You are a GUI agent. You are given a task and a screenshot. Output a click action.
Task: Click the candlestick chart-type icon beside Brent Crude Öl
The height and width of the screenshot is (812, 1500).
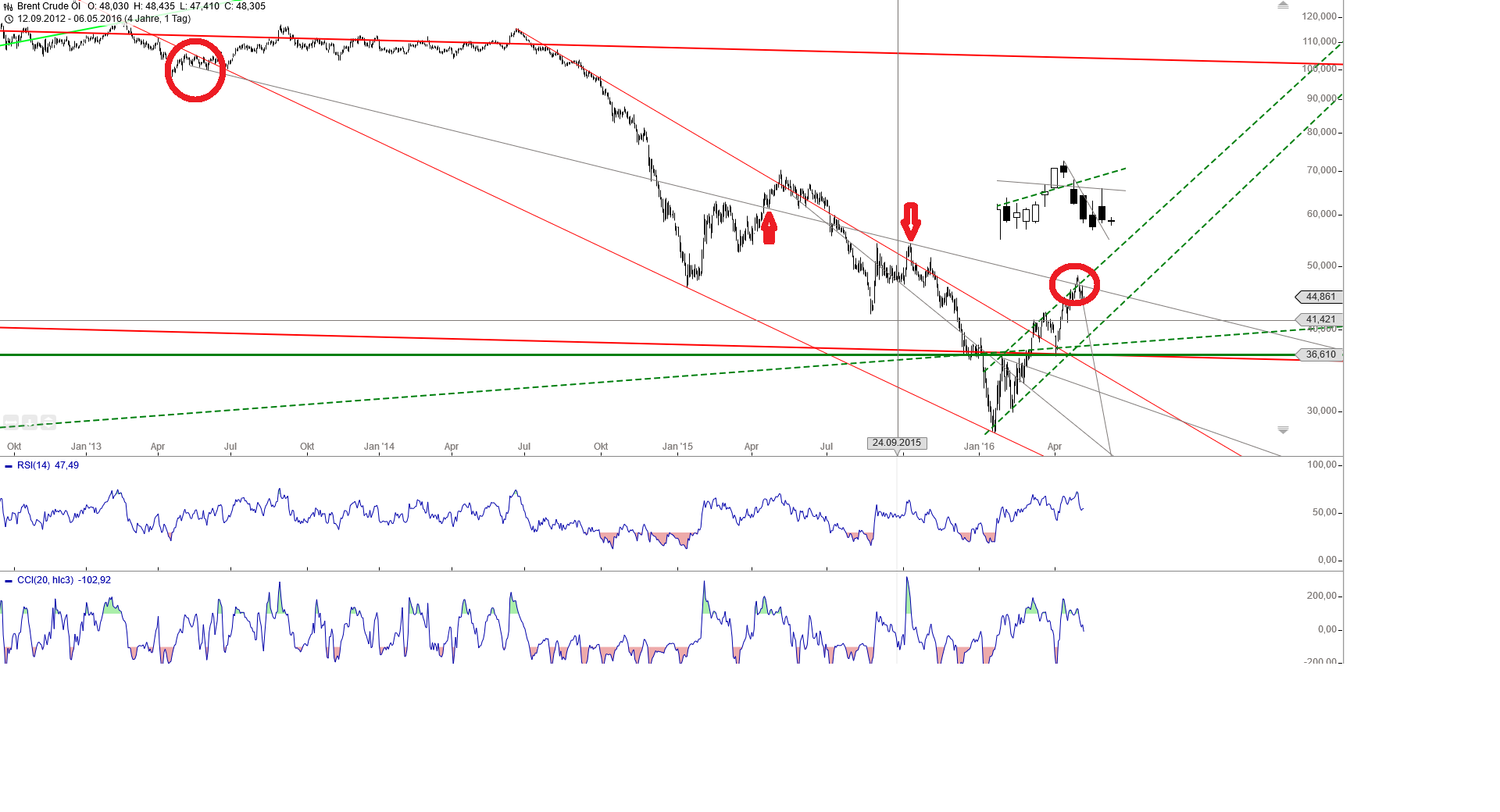point(8,6)
